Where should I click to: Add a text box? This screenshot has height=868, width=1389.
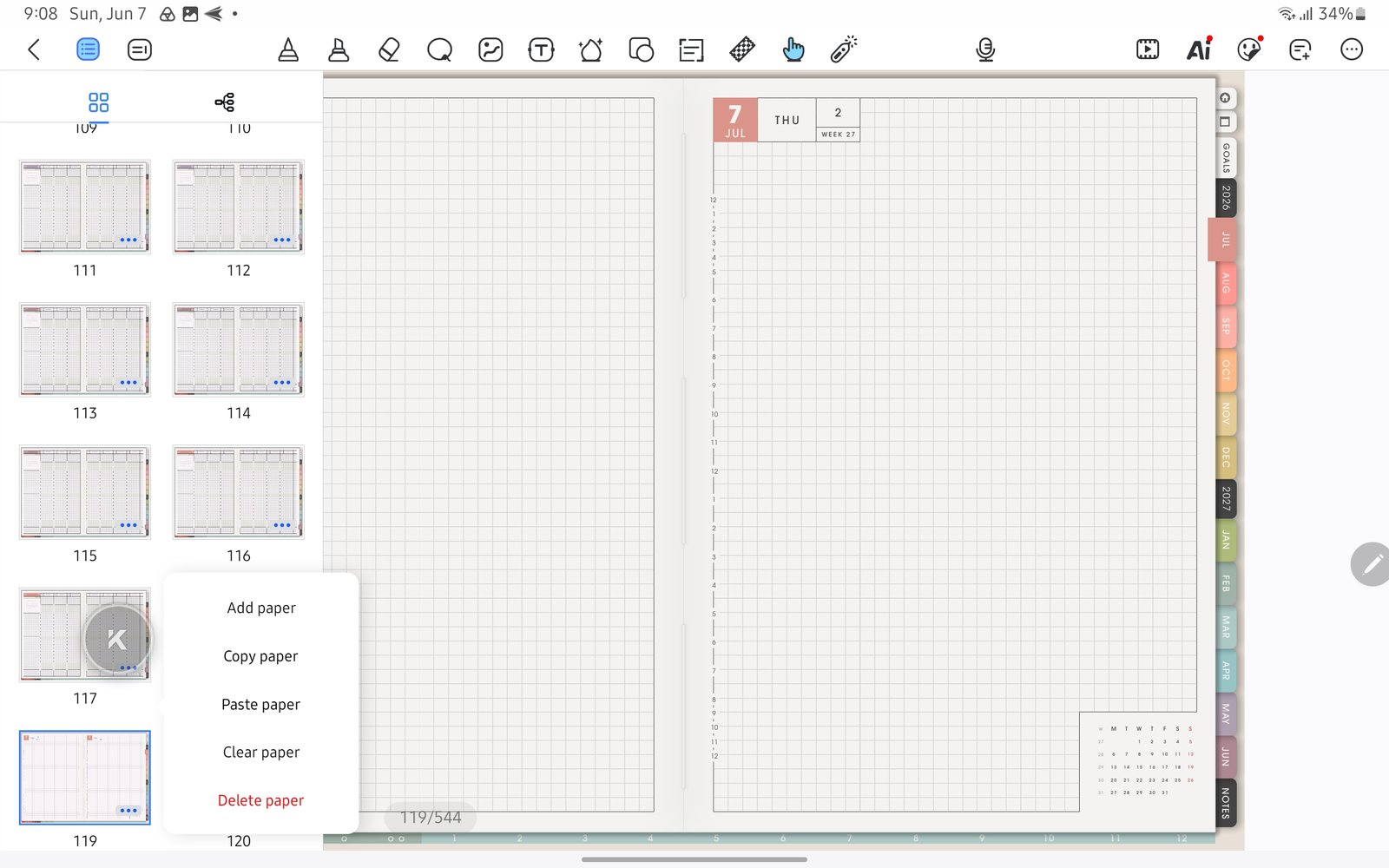click(541, 49)
